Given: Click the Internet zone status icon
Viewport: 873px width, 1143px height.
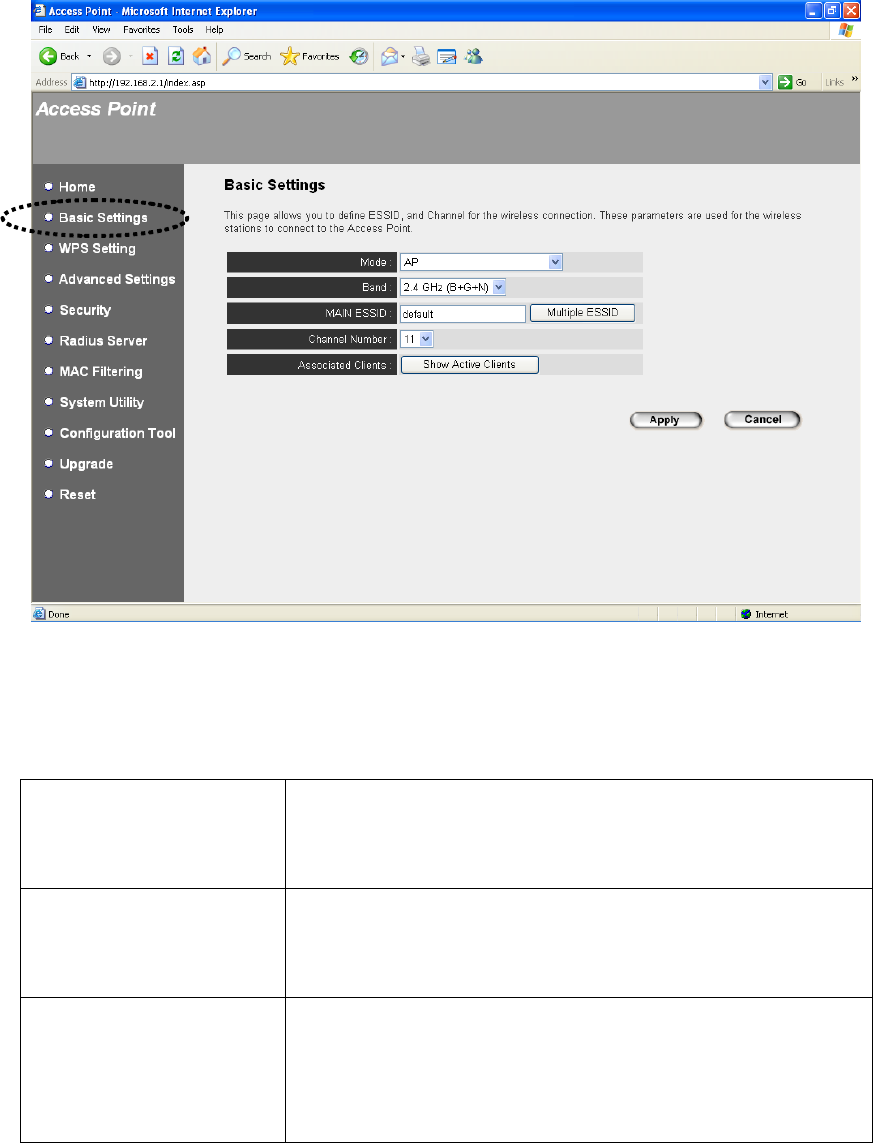Looking at the screenshot, I should click(745, 614).
